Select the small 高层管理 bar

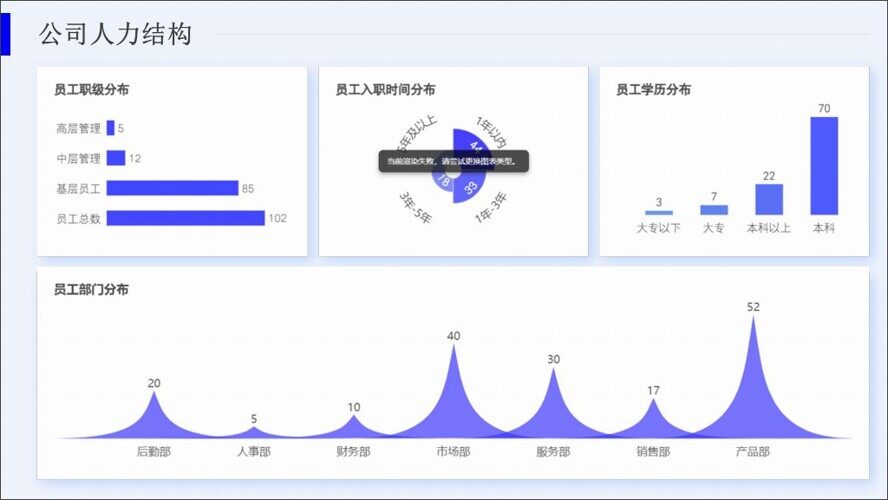(x=110, y=128)
